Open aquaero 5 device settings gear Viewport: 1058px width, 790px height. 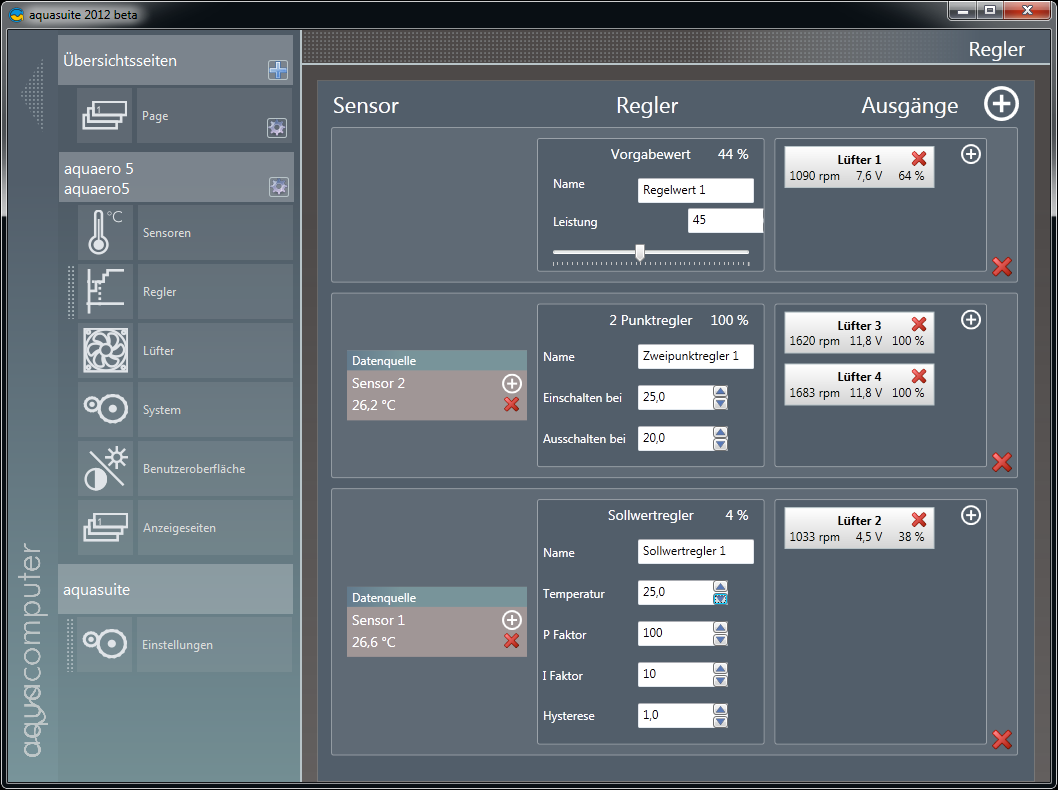[x=279, y=187]
